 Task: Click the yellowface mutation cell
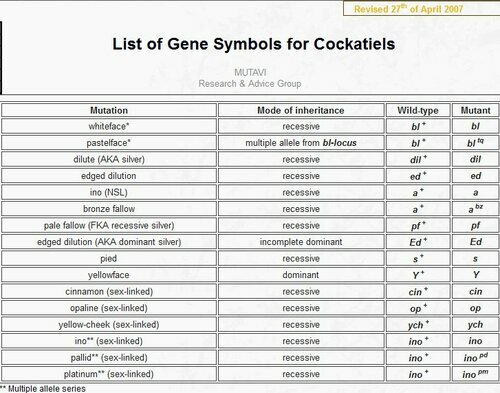coord(109,275)
